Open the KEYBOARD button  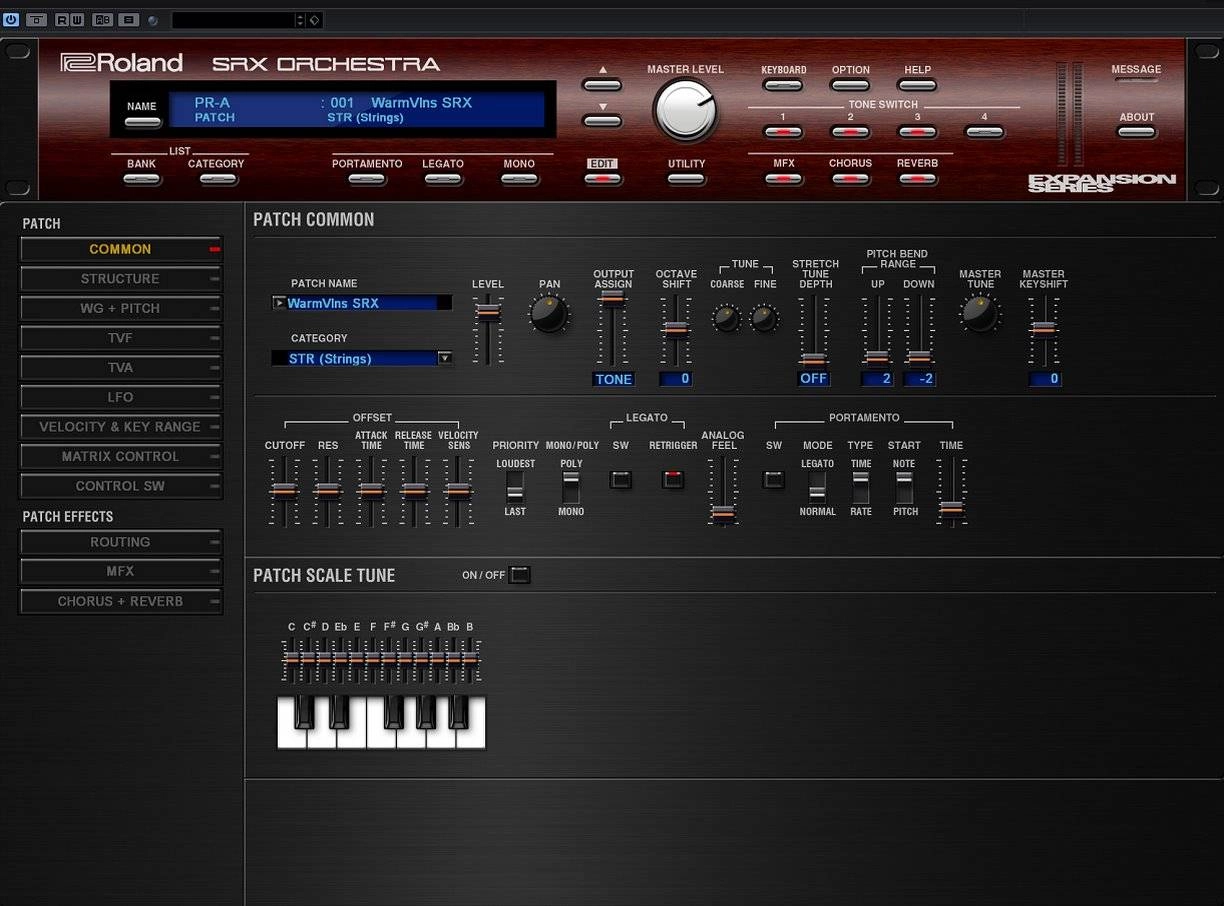[x=783, y=86]
